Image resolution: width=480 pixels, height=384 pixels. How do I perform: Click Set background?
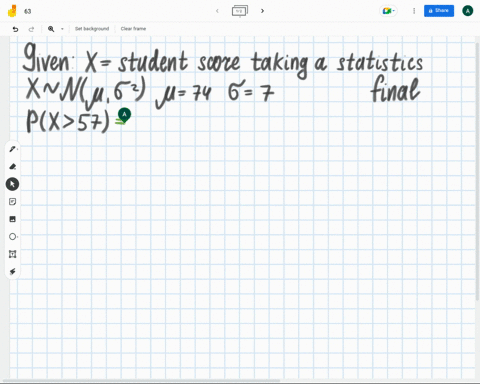pyautogui.click(x=92, y=29)
